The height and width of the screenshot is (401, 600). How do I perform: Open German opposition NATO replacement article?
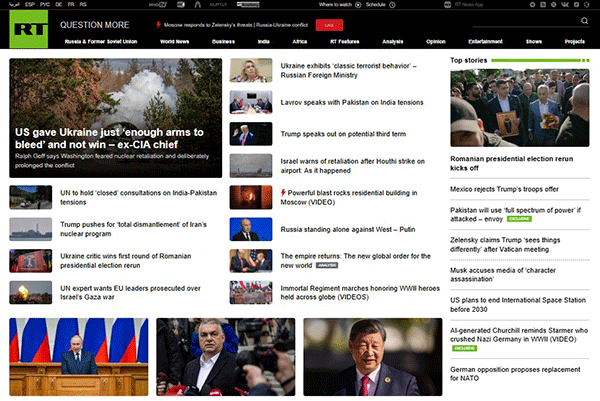click(515, 373)
